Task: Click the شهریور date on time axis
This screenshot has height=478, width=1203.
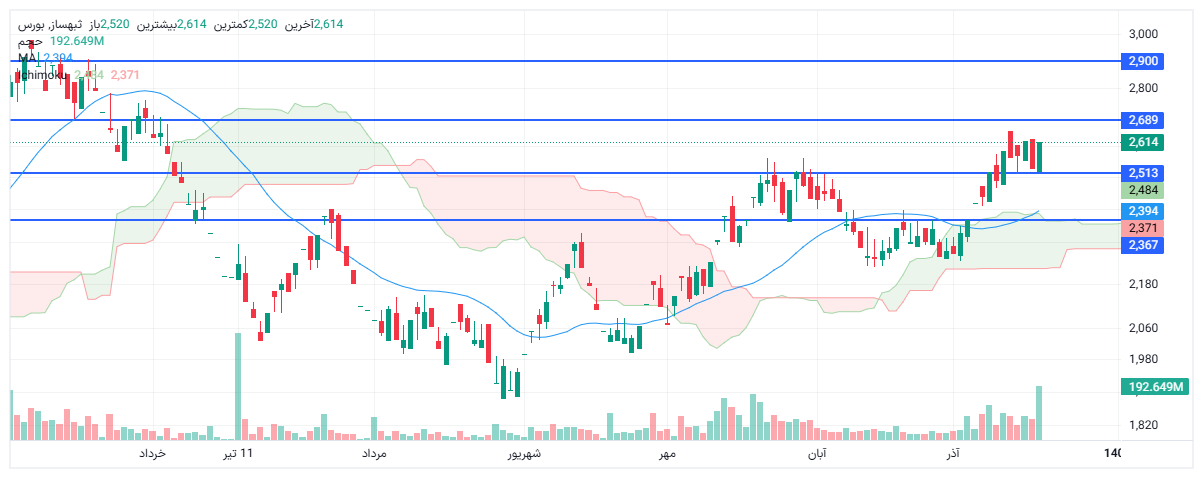Action: (521, 454)
